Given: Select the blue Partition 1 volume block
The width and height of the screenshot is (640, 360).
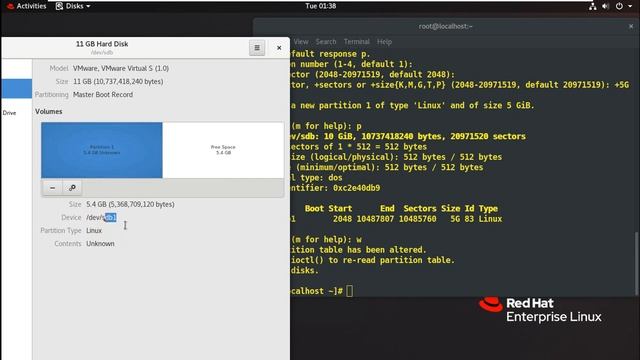Looking at the screenshot, I should pyautogui.click(x=102, y=150).
